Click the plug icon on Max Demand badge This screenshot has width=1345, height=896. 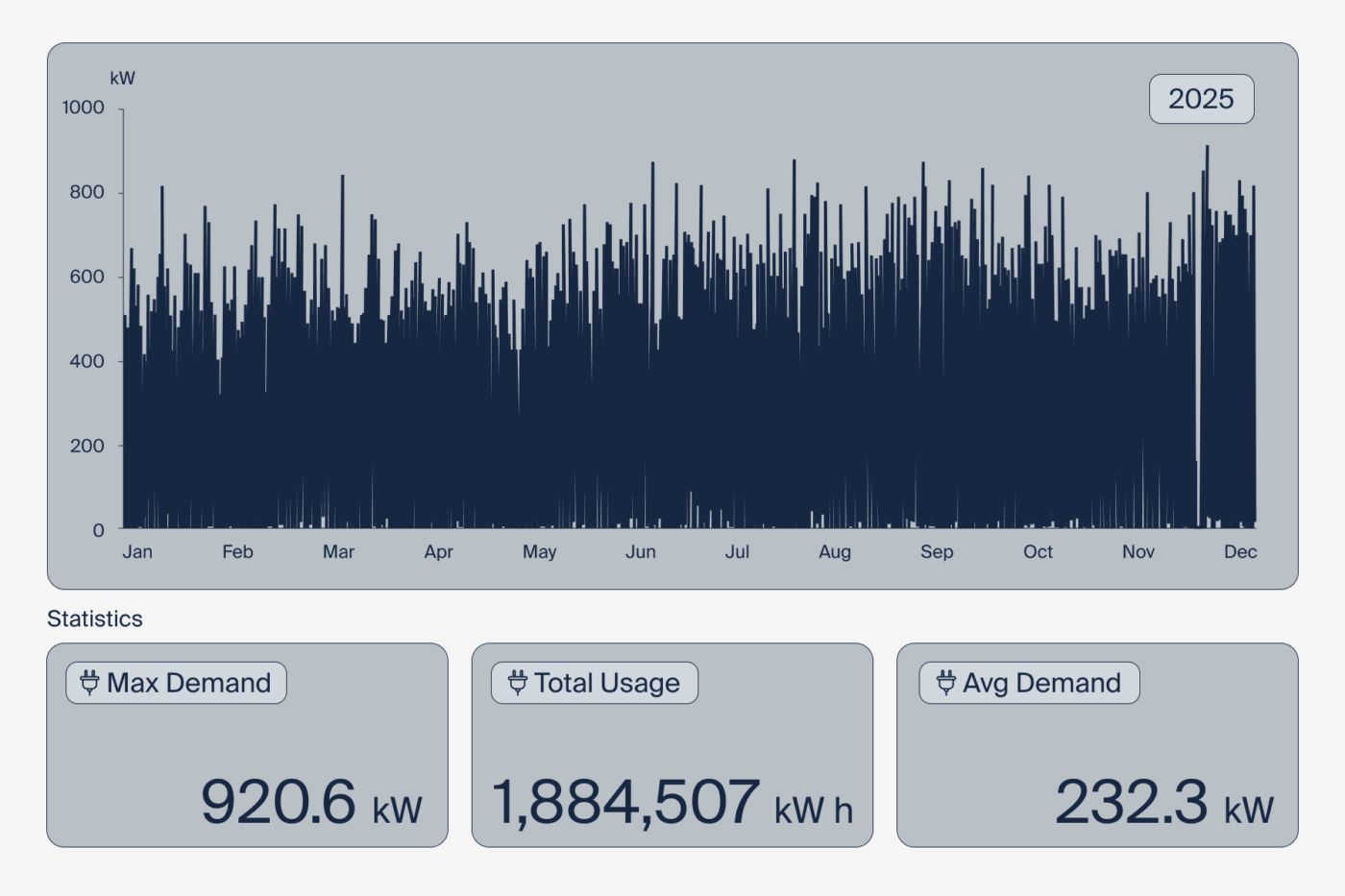[89, 683]
